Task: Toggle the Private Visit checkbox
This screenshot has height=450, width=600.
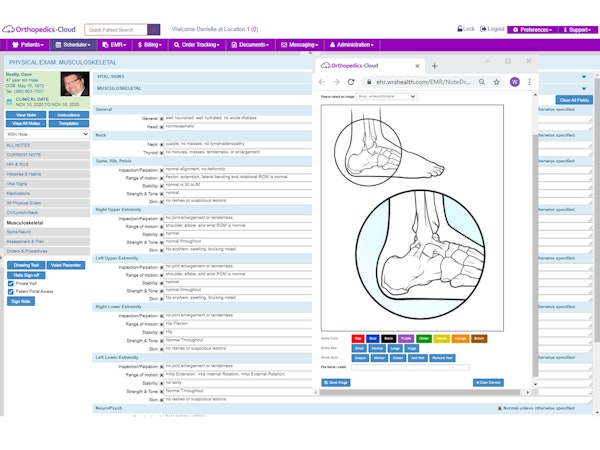Action: tap(11, 284)
